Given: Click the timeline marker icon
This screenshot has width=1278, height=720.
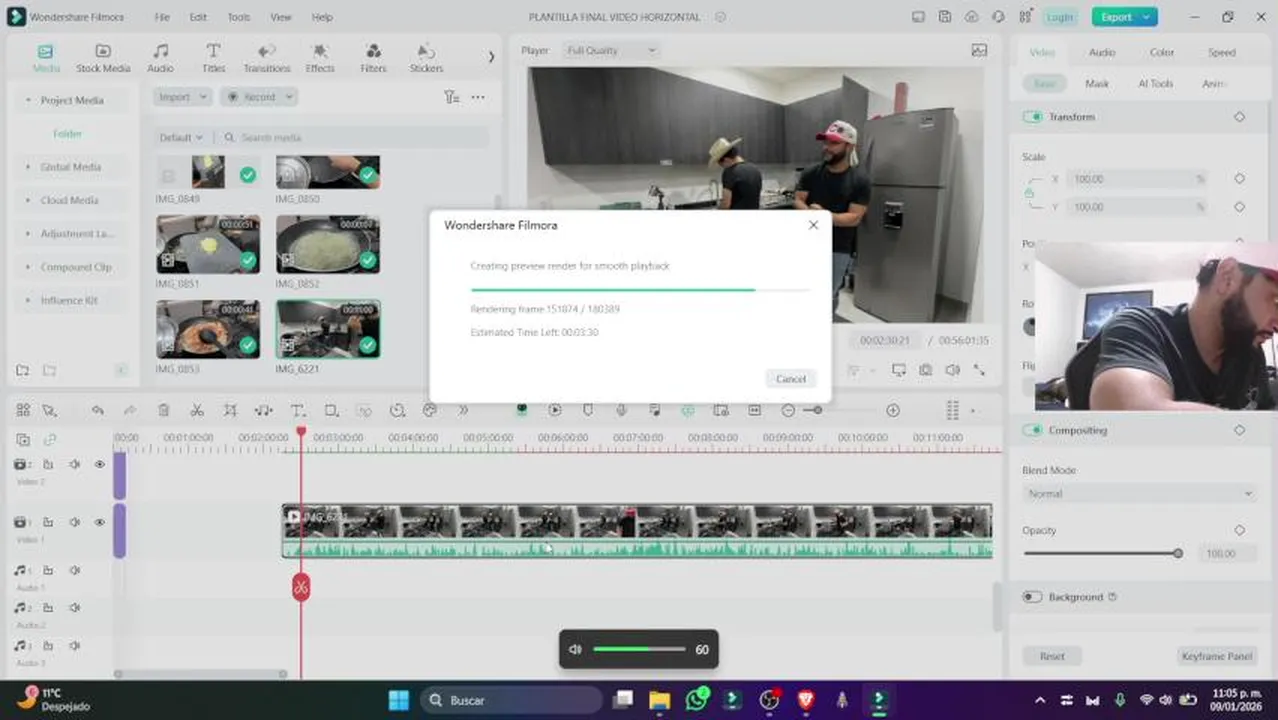Looking at the screenshot, I should (x=588, y=411).
